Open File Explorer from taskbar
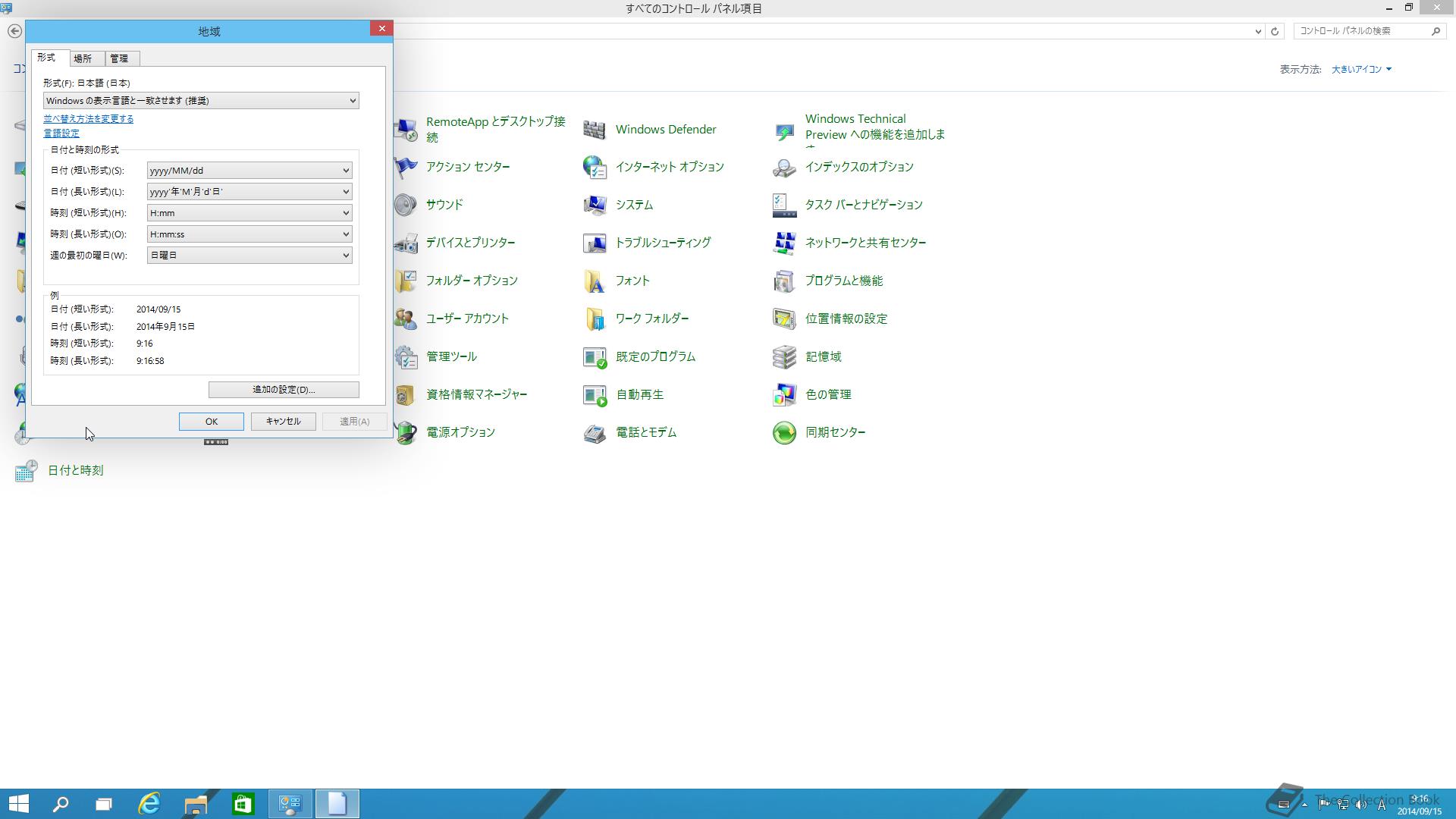The height and width of the screenshot is (819, 1456). coord(196,804)
